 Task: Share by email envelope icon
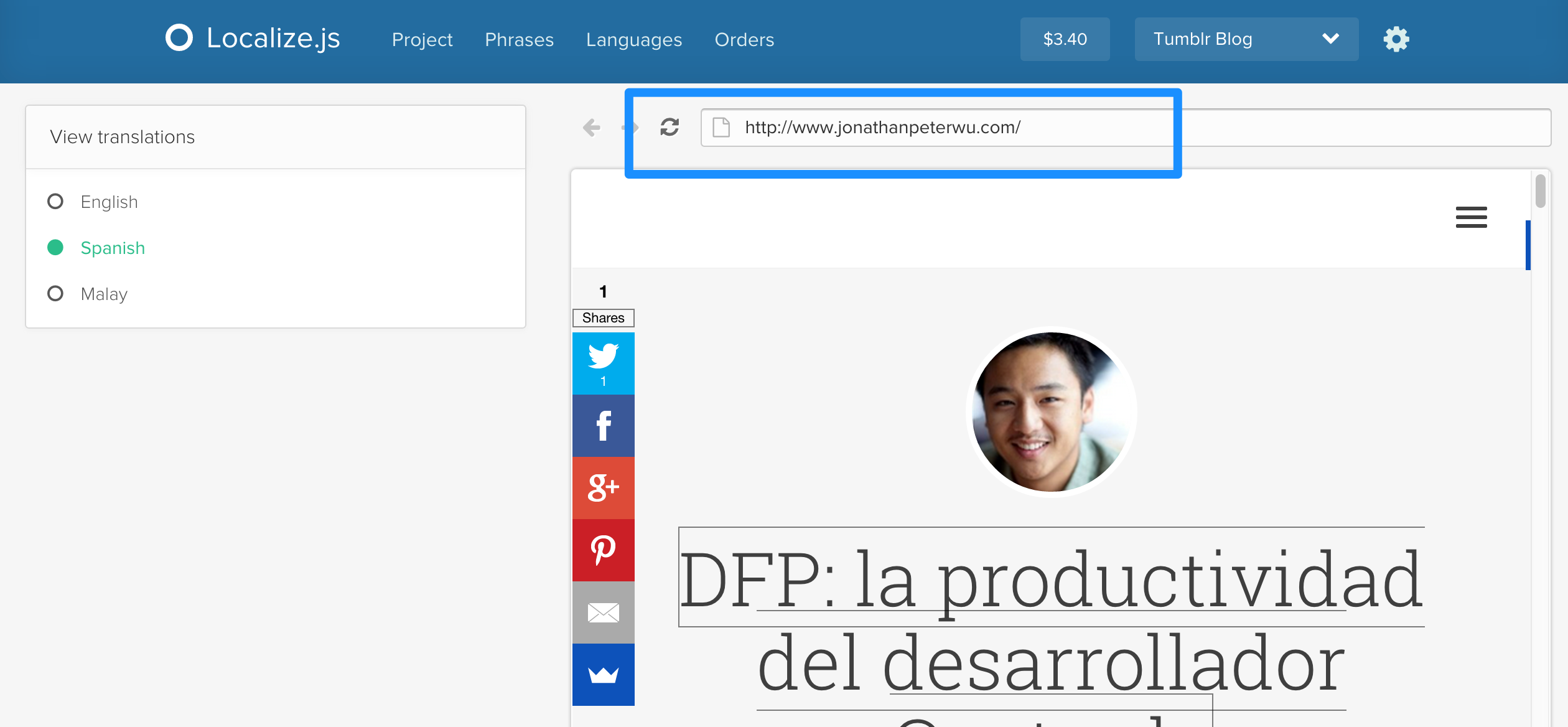pyautogui.click(x=603, y=612)
